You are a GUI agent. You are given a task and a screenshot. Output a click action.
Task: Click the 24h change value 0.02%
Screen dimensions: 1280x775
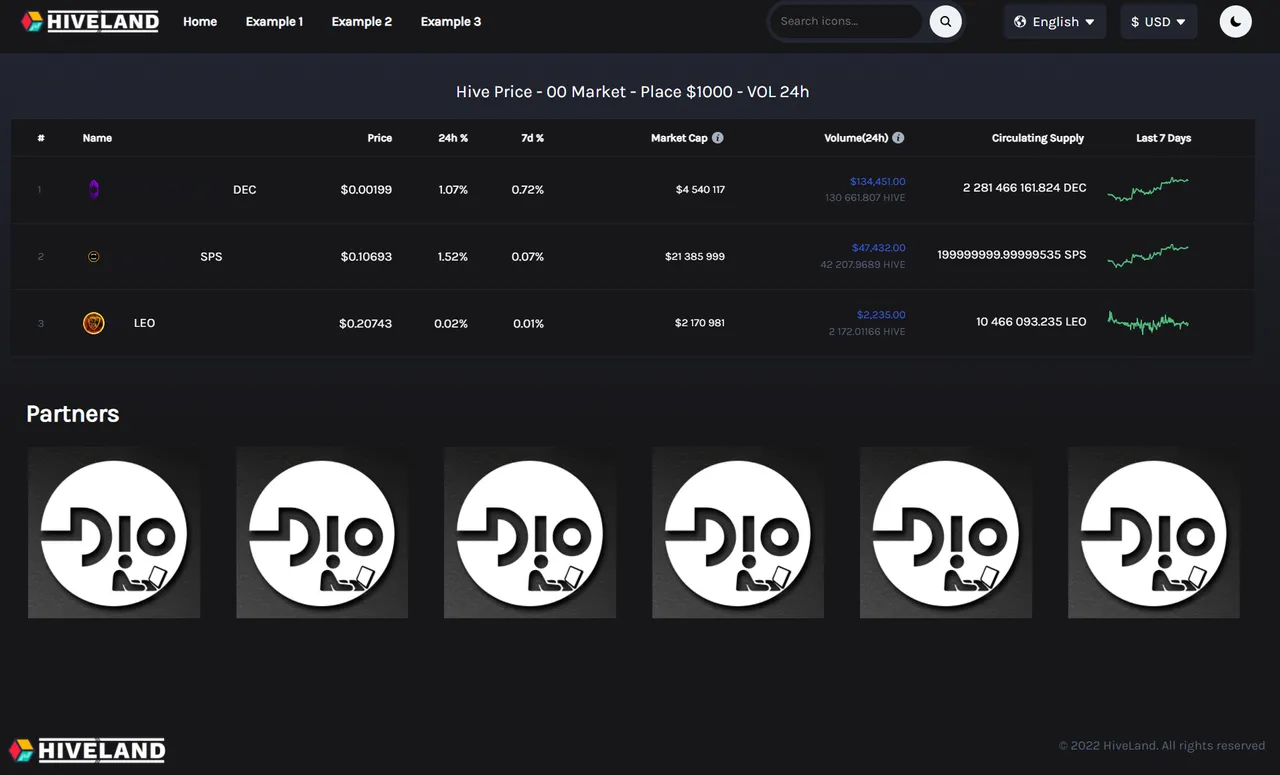tap(451, 324)
